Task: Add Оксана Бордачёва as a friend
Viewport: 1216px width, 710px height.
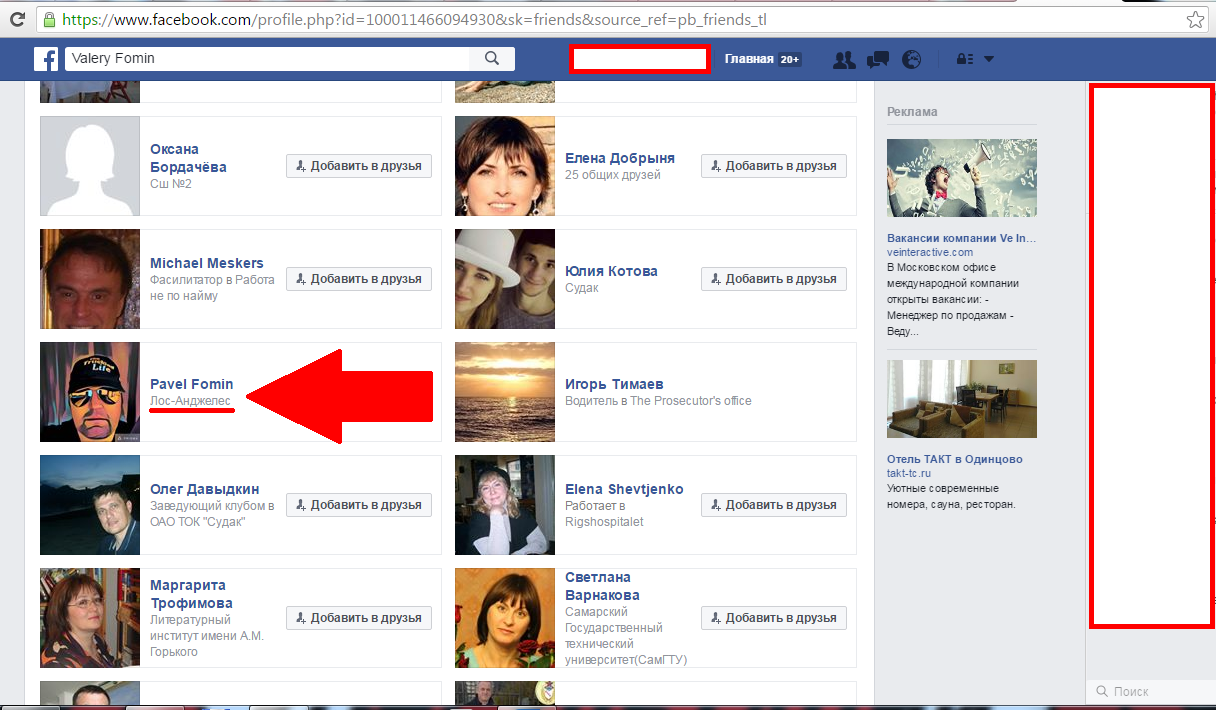Action: pos(359,166)
